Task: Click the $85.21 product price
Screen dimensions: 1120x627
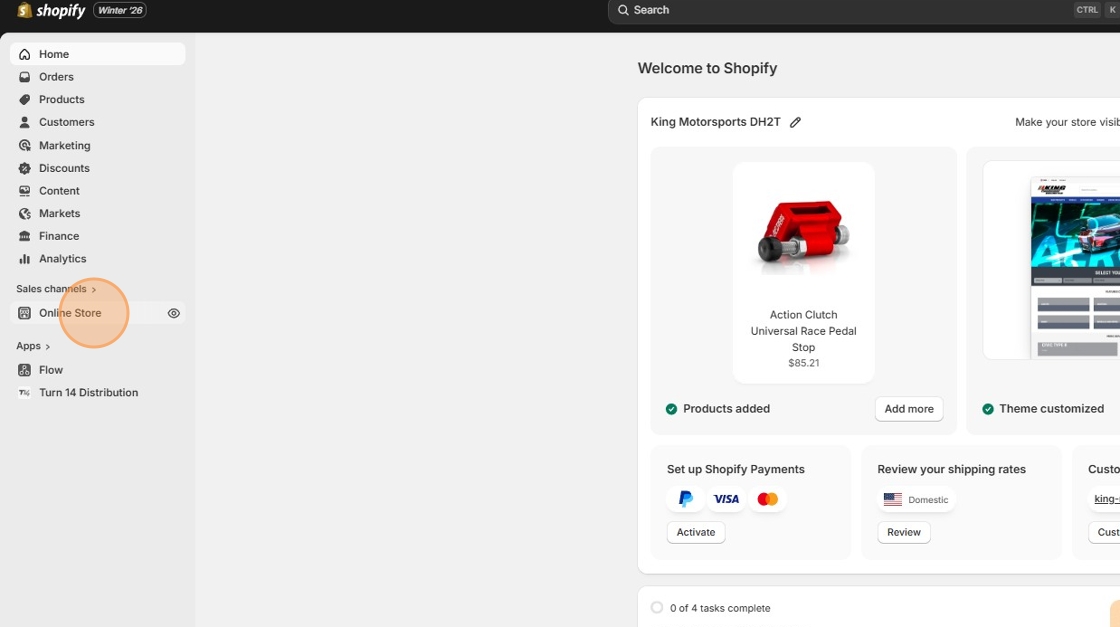Action: [804, 363]
